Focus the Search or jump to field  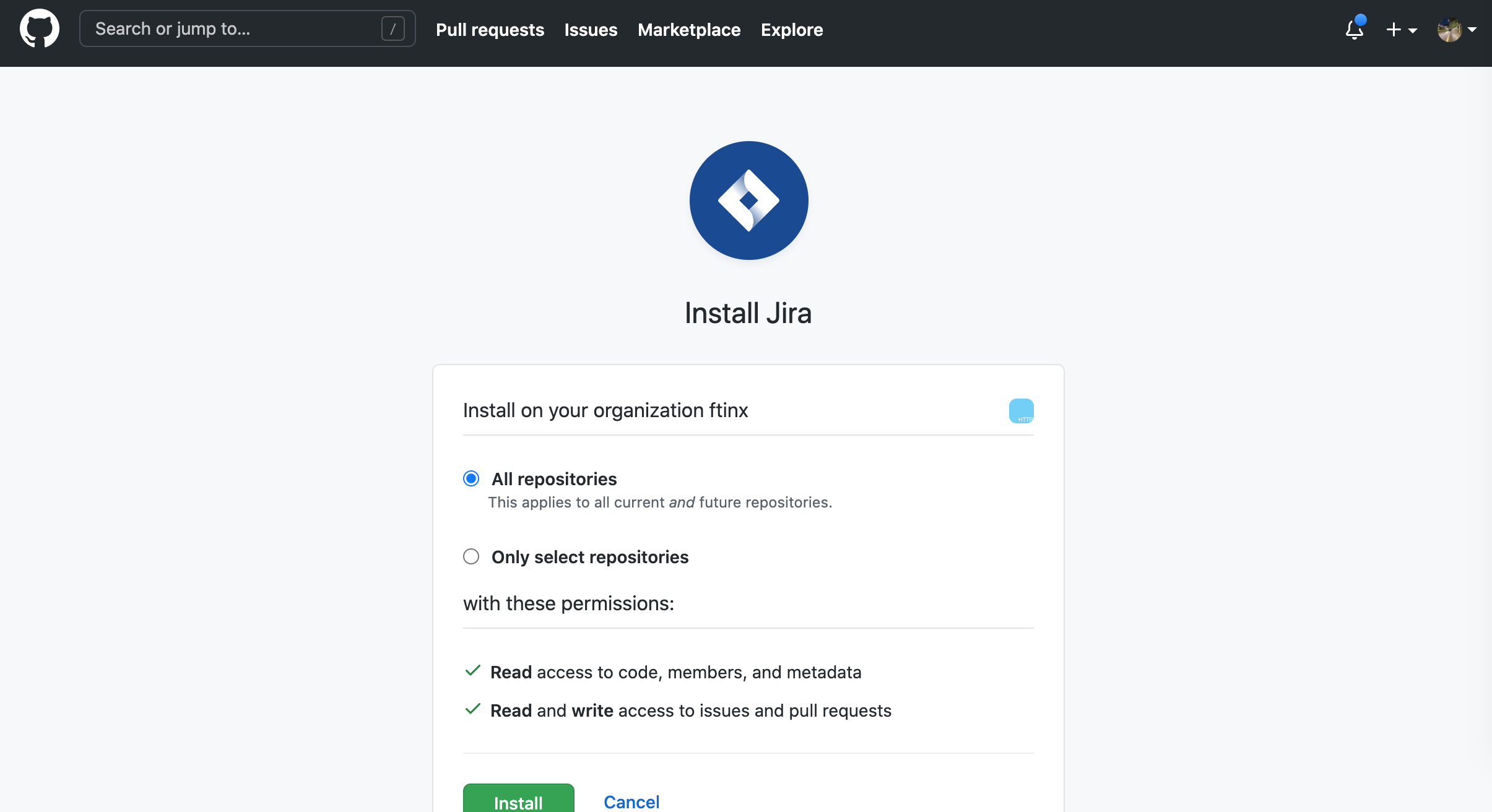[235, 28]
